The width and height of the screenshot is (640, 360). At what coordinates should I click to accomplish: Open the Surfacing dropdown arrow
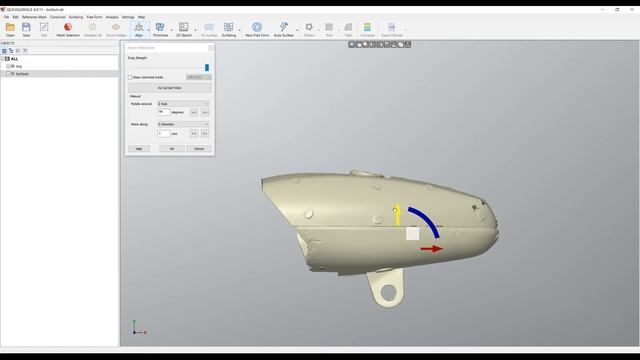(x=239, y=30)
